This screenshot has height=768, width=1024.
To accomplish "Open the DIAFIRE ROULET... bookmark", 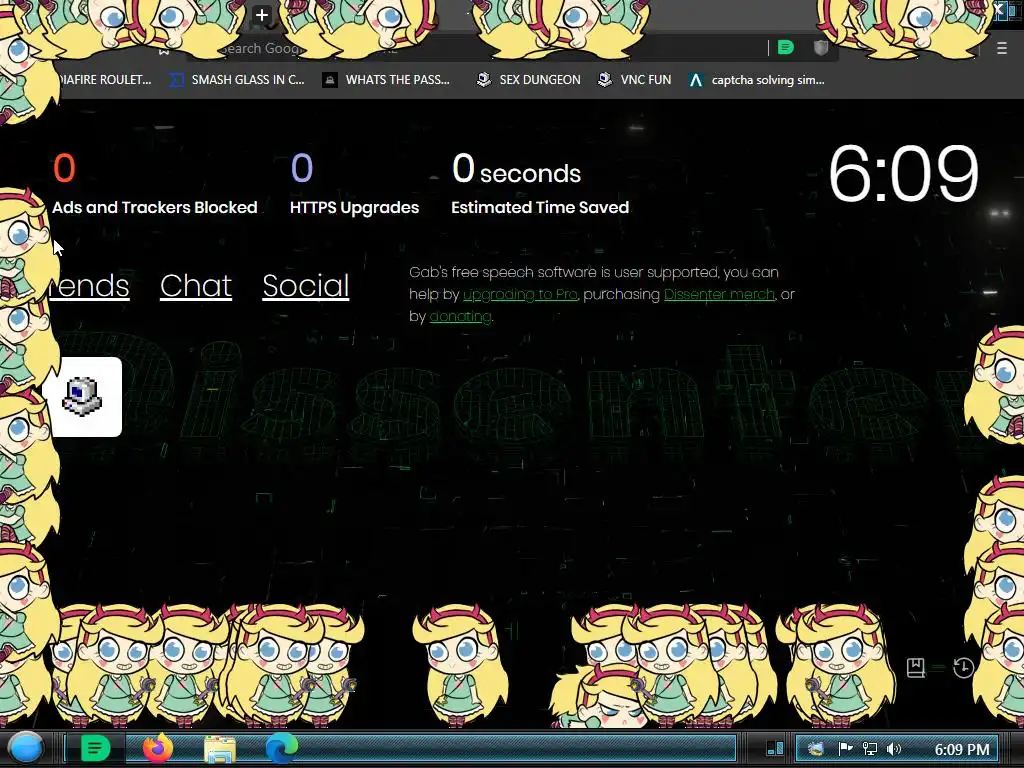I will coord(104,80).
